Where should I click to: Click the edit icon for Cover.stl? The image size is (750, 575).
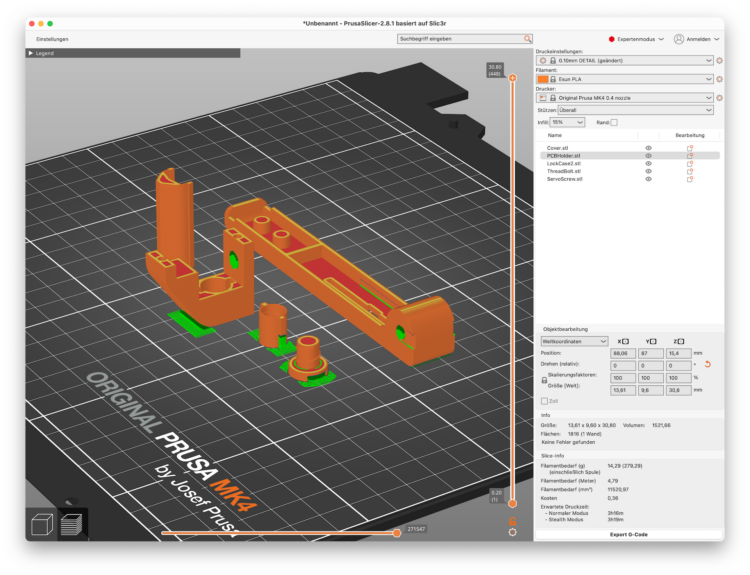coord(690,148)
